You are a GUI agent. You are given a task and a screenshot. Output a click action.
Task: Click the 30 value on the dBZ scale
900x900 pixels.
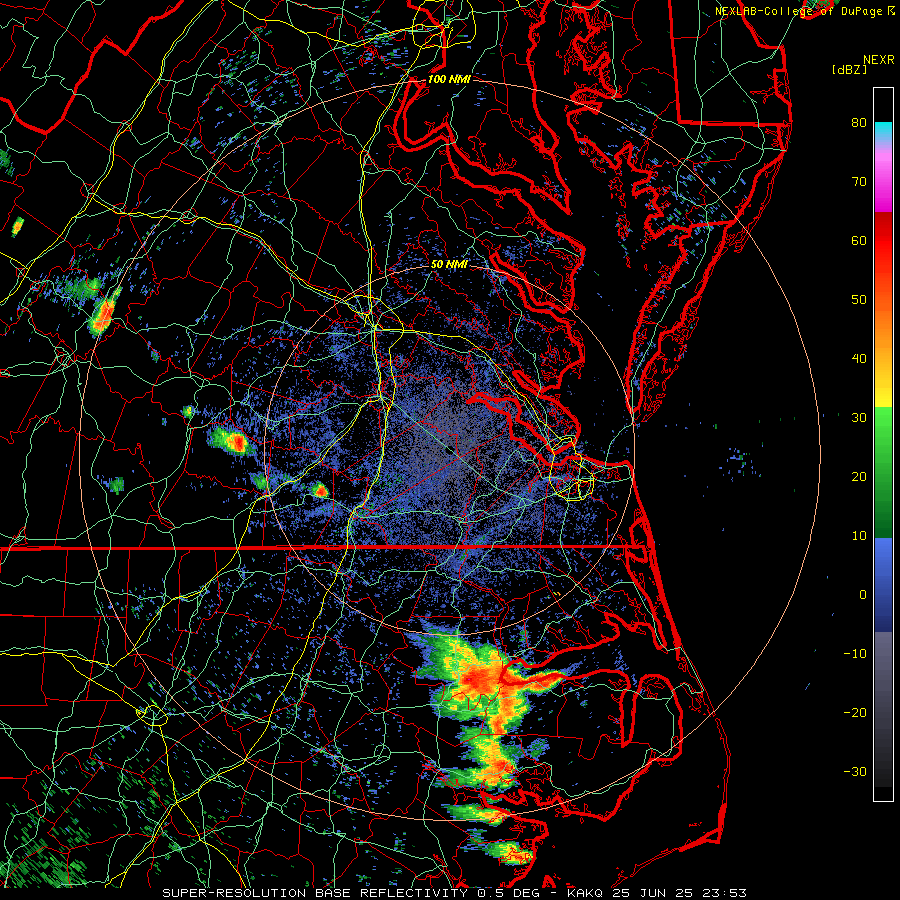coord(859,418)
